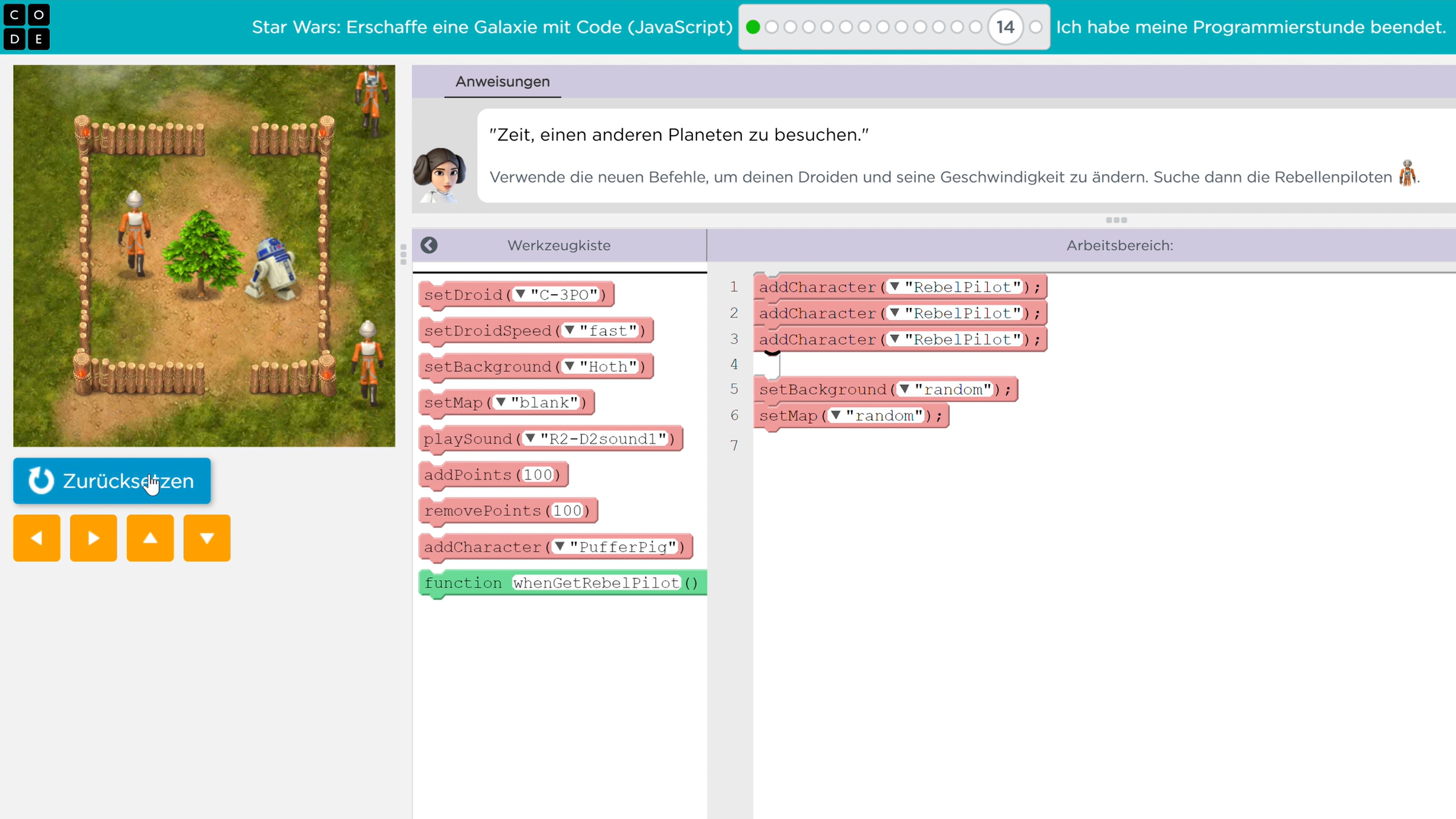The width and height of the screenshot is (1456, 819).
Task: Open line 1 addCharacter "RebelPilot" dropdown
Action: pos(955,287)
